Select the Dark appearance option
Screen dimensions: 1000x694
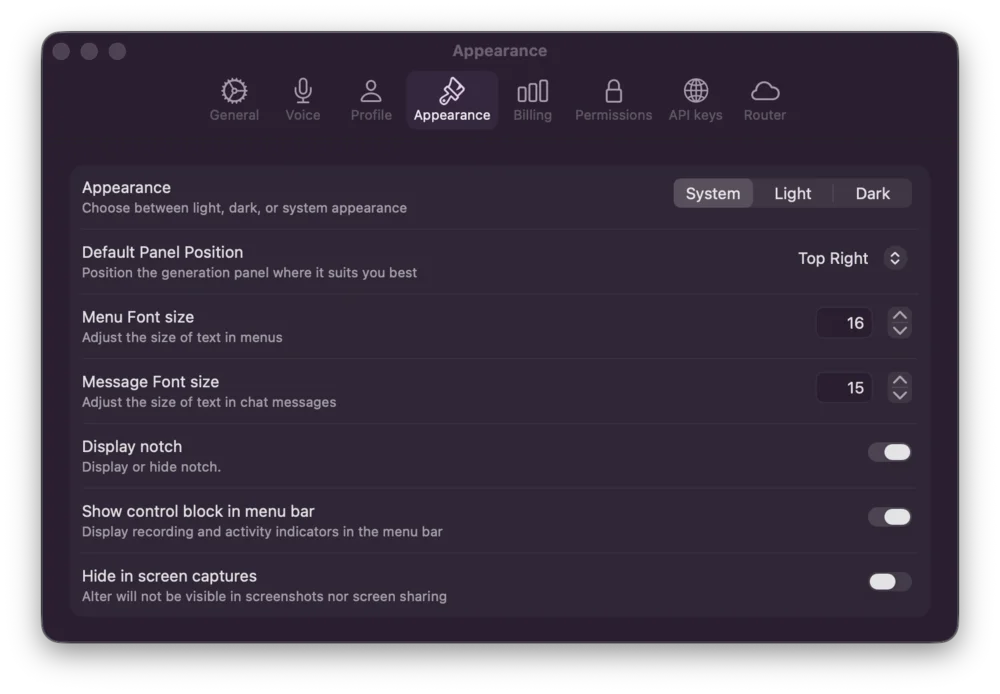click(873, 193)
